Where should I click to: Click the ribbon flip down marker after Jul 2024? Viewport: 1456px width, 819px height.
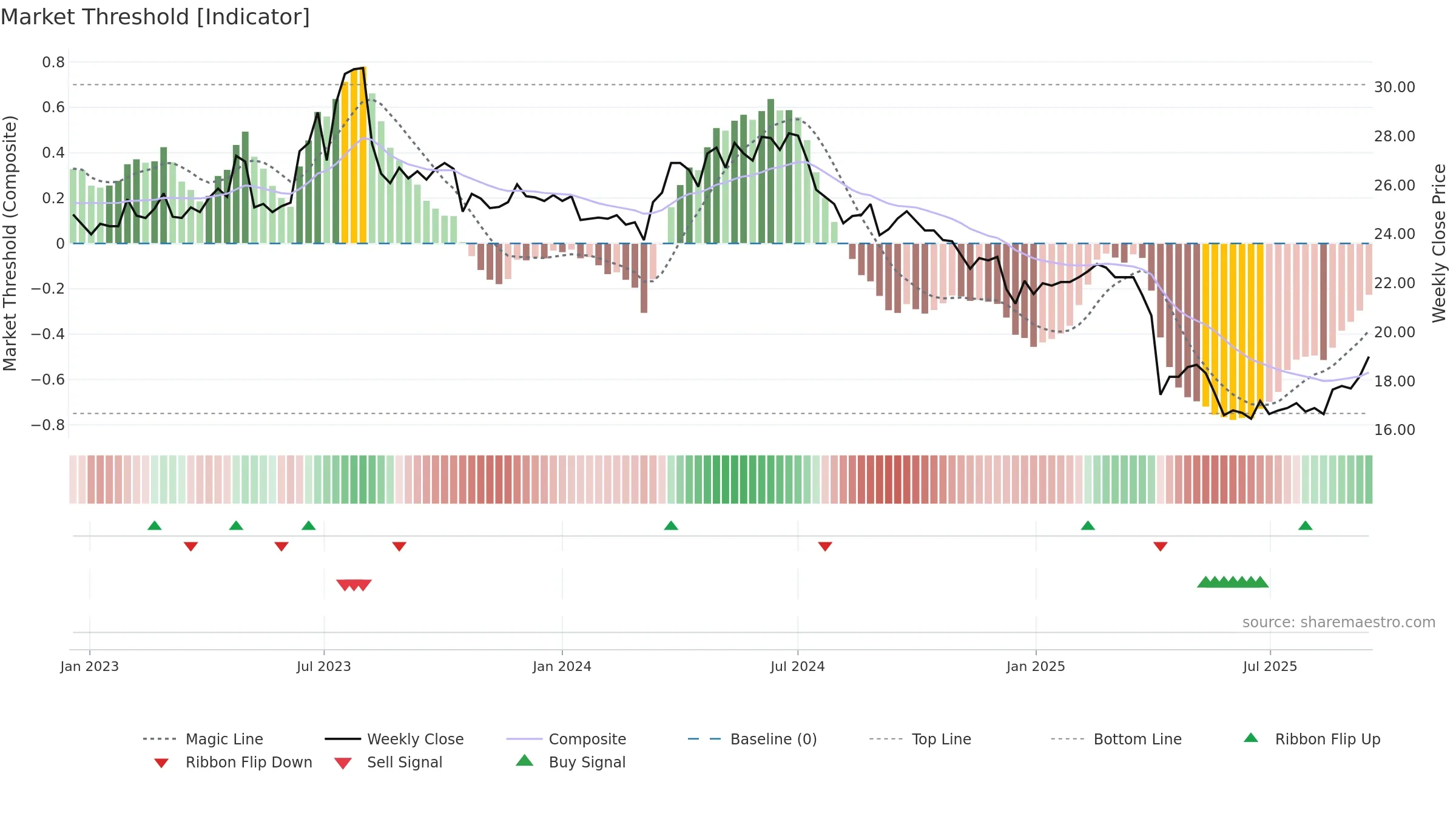coord(825,547)
